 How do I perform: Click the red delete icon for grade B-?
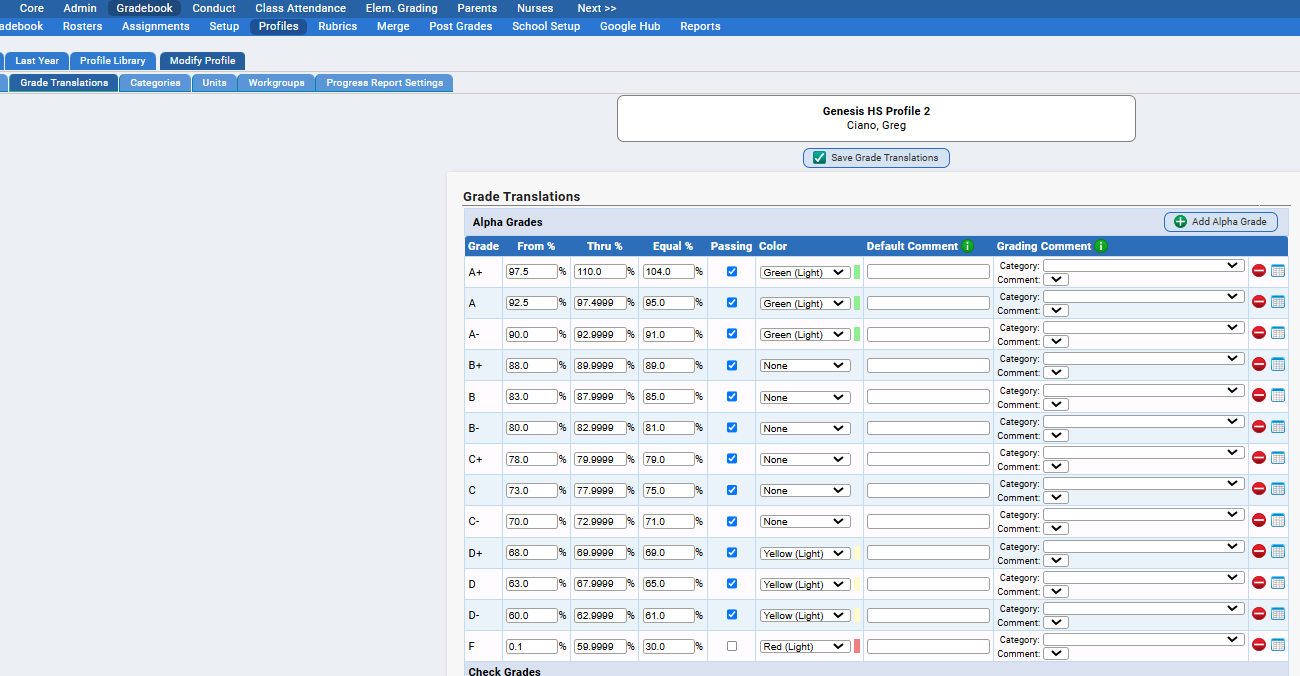1259,427
